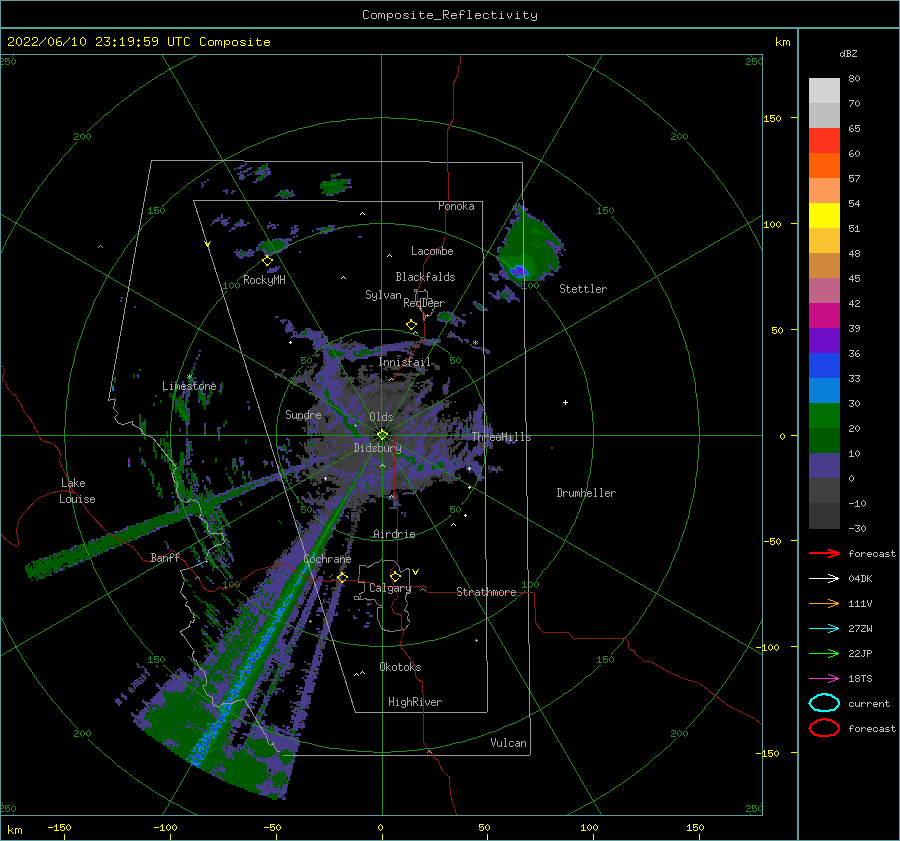
Task: Click the red forecast arrow in legend
Action: coord(824,553)
